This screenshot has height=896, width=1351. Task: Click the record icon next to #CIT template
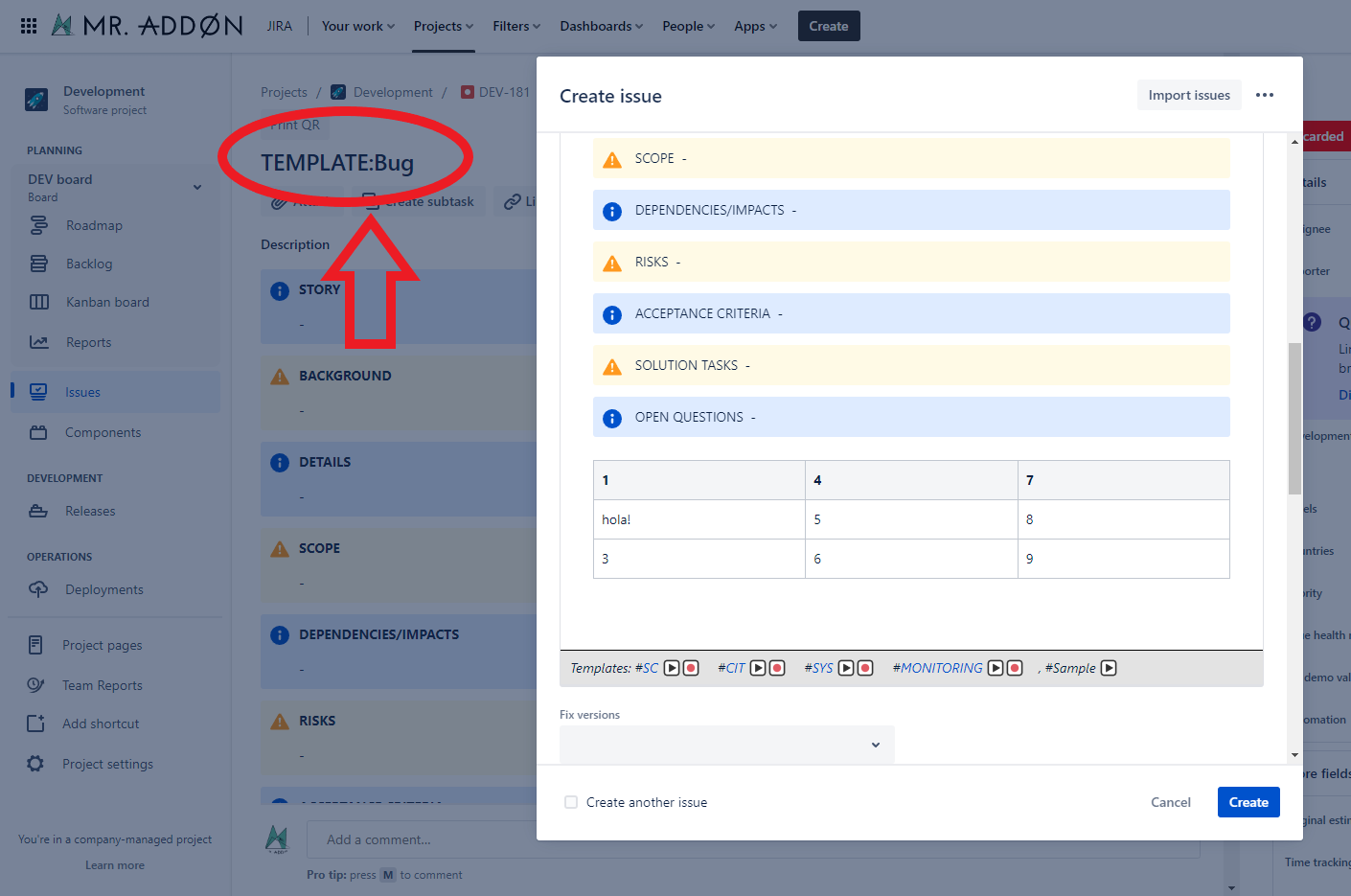point(777,668)
